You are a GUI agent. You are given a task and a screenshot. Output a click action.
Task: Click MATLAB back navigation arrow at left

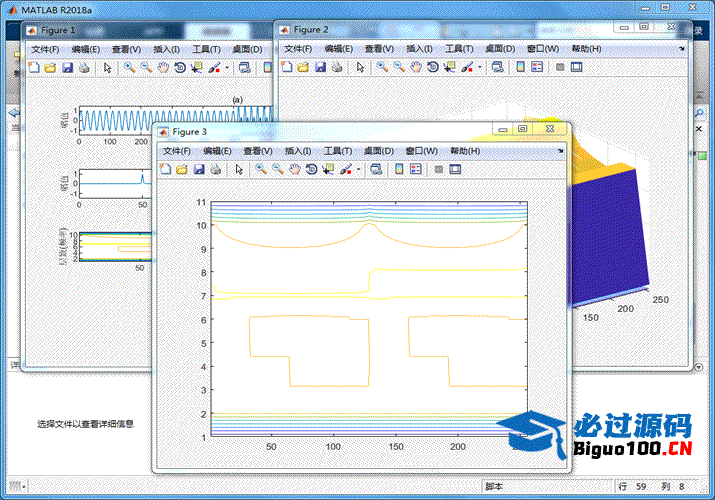click(x=14, y=113)
